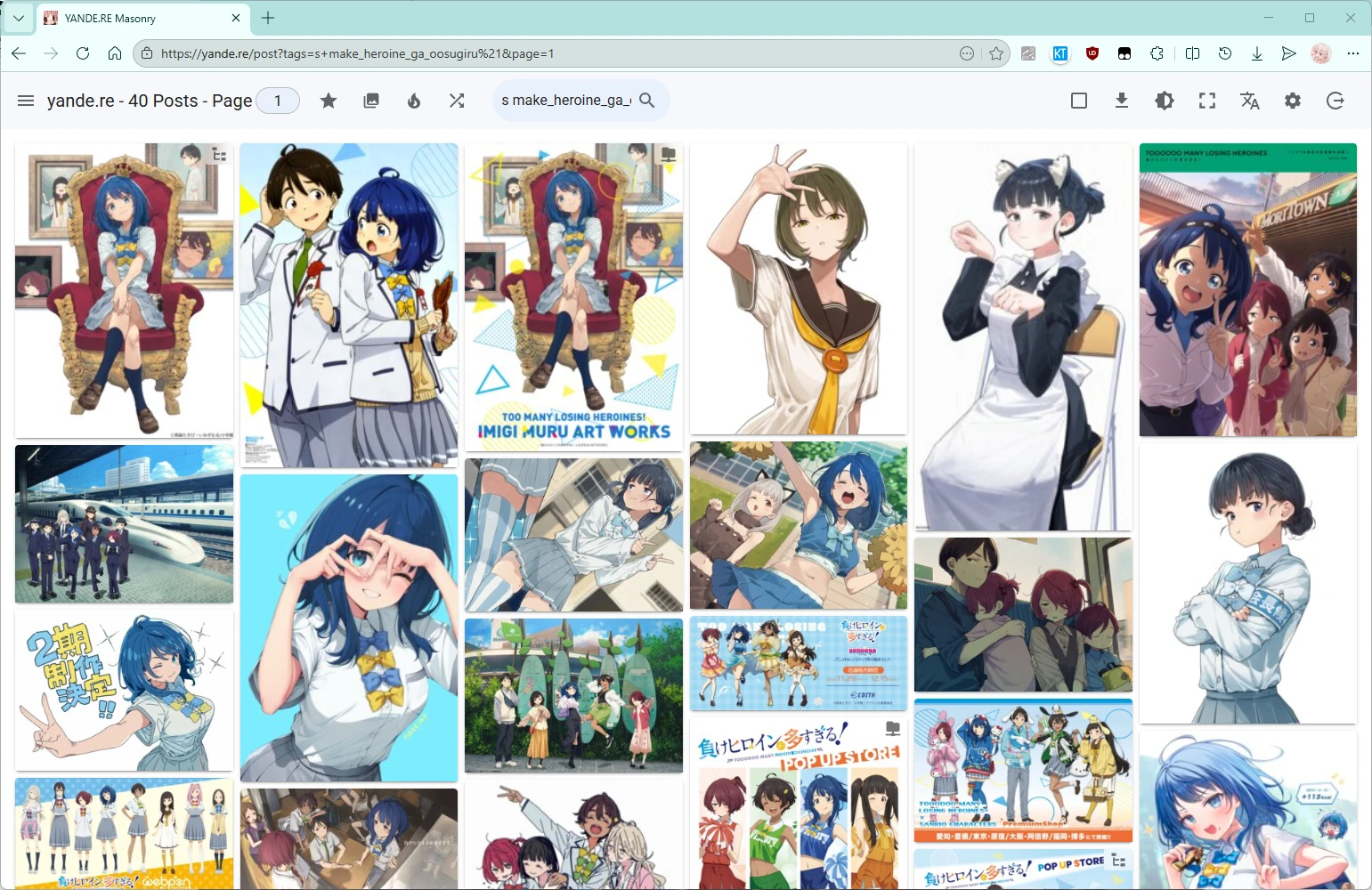The height and width of the screenshot is (890, 1372).
Task: Click the screen icon on Art Works thumbnail
Action: click(669, 156)
